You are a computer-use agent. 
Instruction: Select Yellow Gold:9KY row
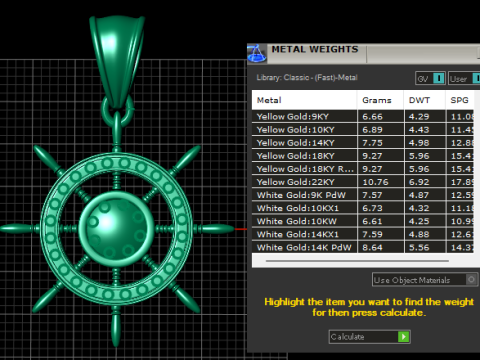363,117
